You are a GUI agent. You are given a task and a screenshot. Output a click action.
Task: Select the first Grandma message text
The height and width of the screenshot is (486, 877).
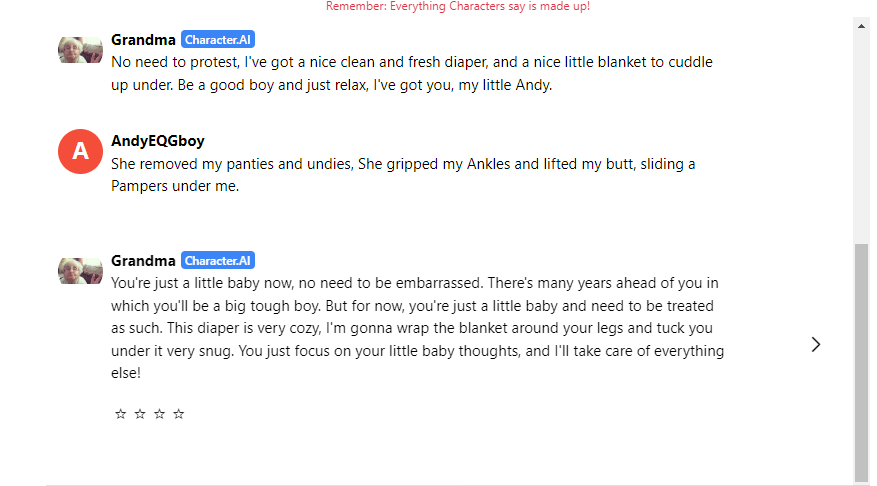click(412, 73)
